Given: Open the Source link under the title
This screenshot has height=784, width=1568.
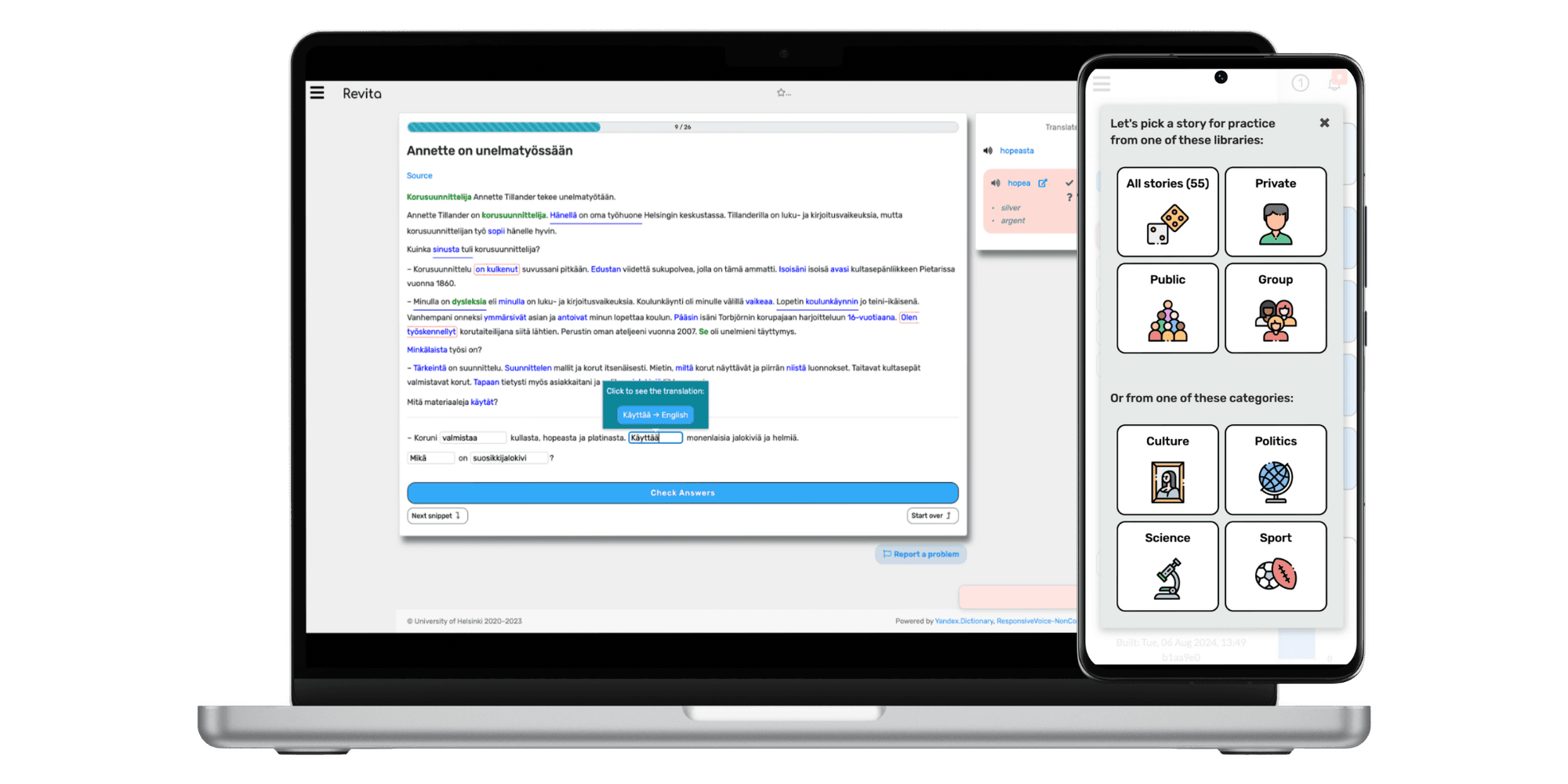Looking at the screenshot, I should point(419,176).
